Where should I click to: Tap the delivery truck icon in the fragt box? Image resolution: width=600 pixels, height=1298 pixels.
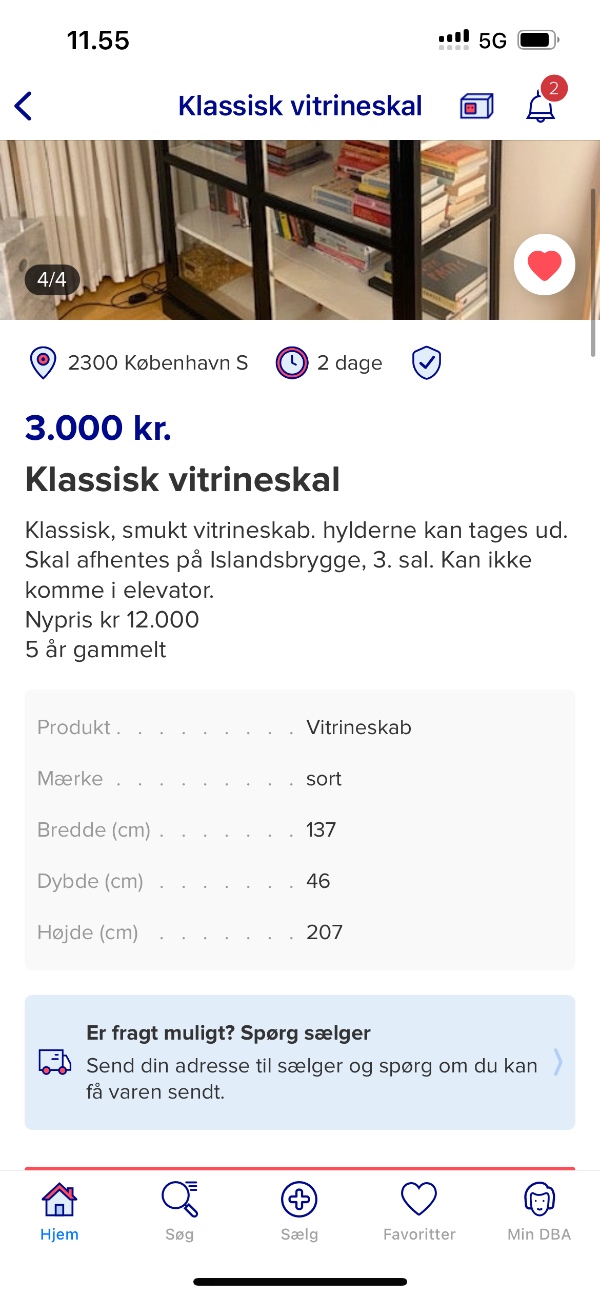54,1062
